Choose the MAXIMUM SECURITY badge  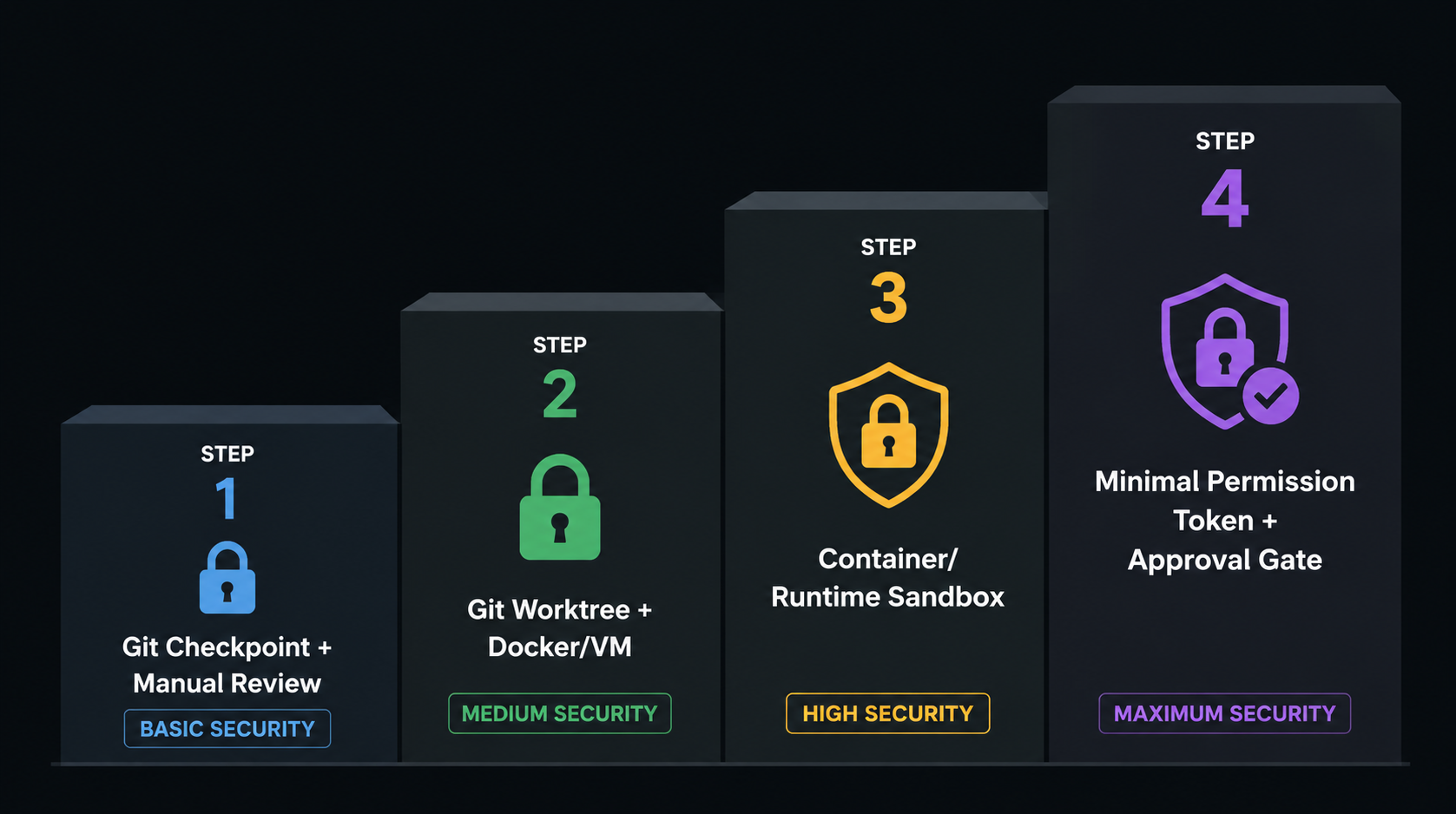point(1225,713)
